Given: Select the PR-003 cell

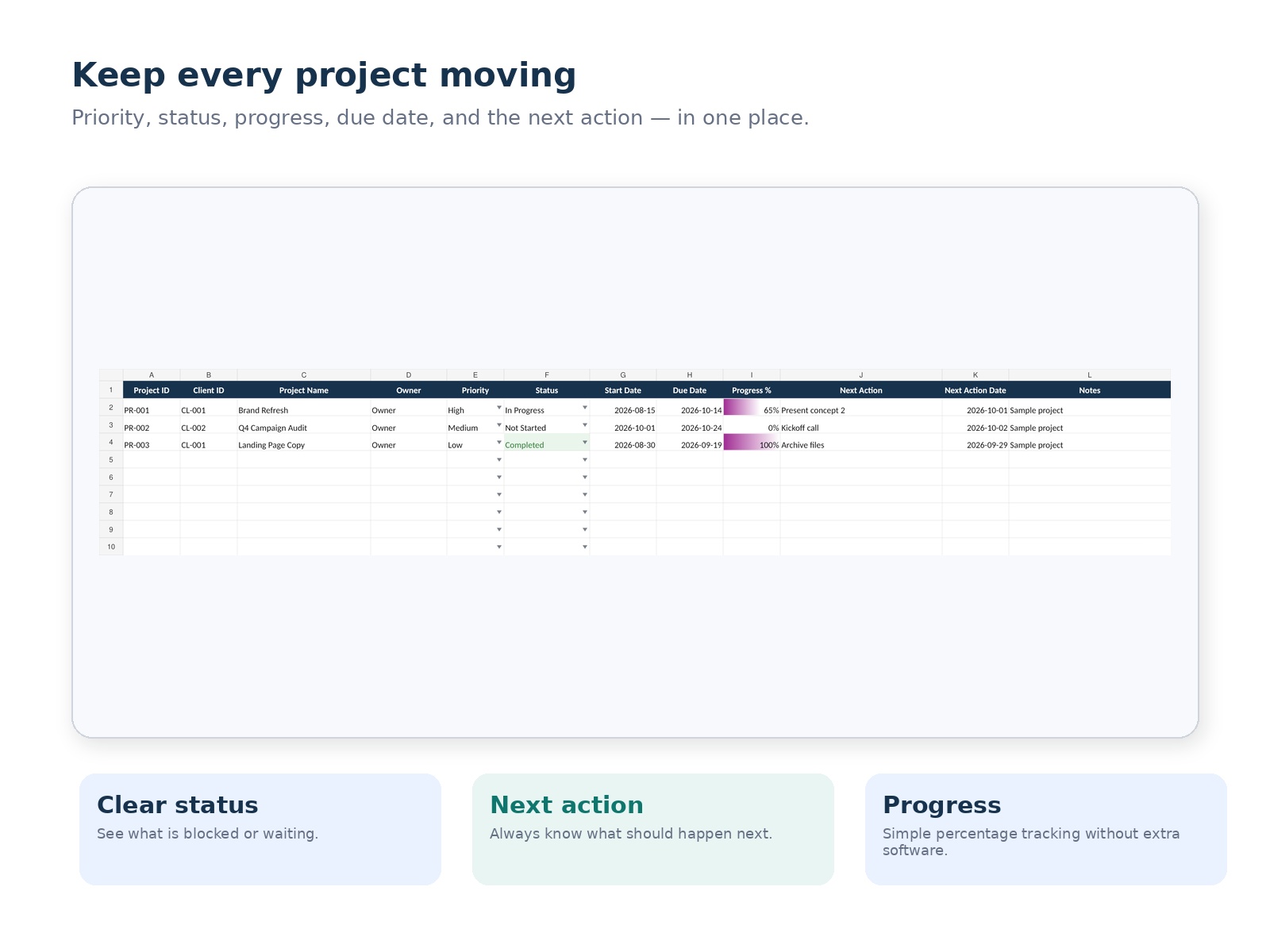Looking at the screenshot, I should [x=152, y=443].
